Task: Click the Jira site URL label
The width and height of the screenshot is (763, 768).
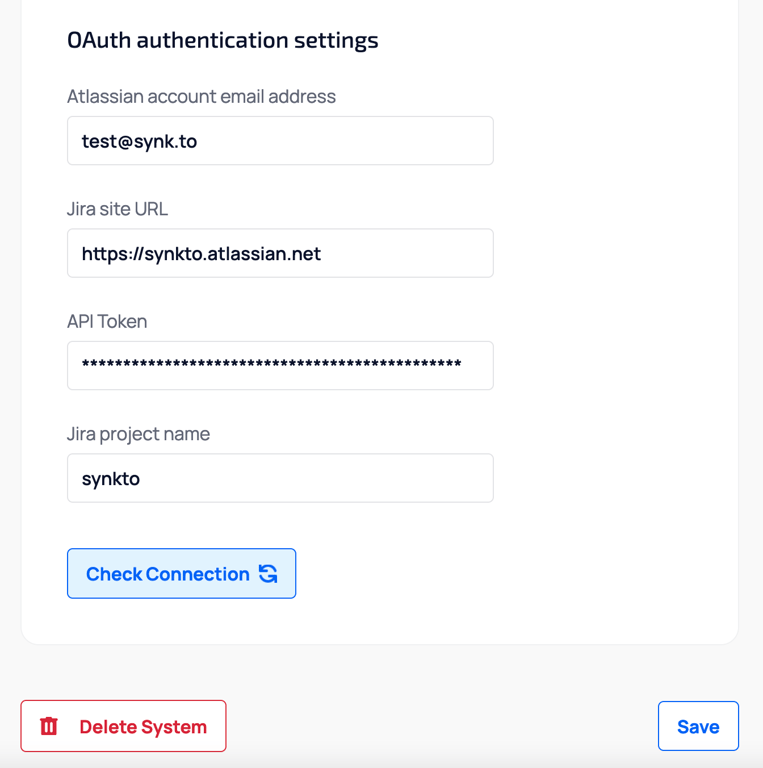Action: coord(117,209)
